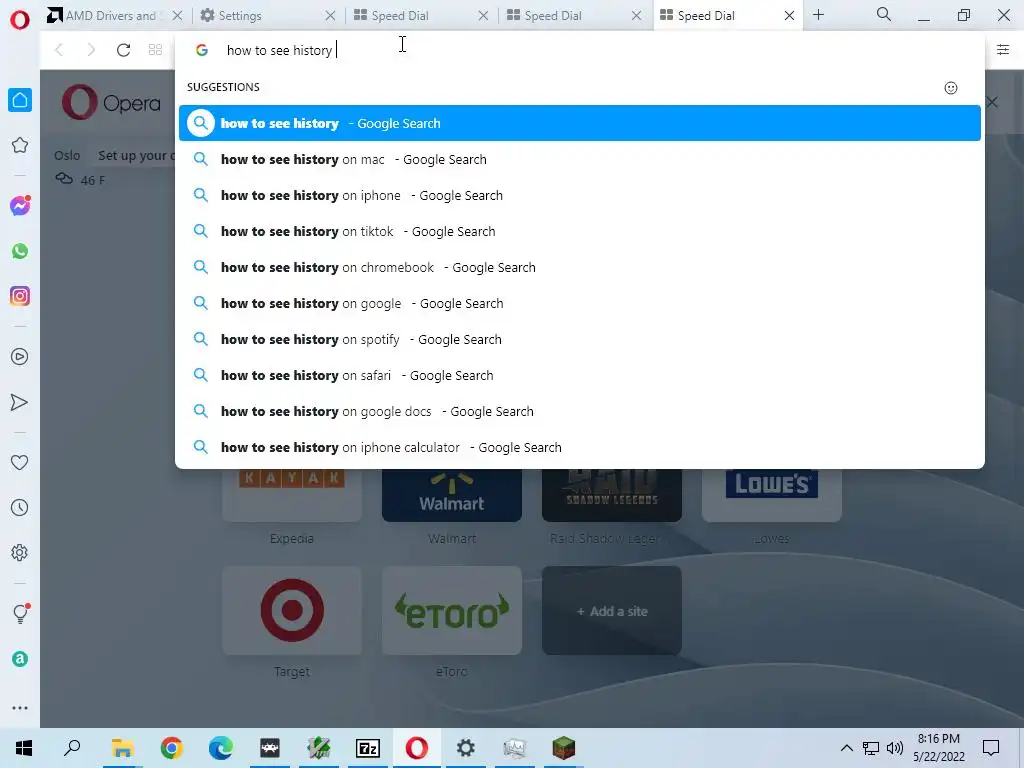Screen dimensions: 1024x768
Task: Click the green circular 'a' sidebar icon
Action: (20, 659)
